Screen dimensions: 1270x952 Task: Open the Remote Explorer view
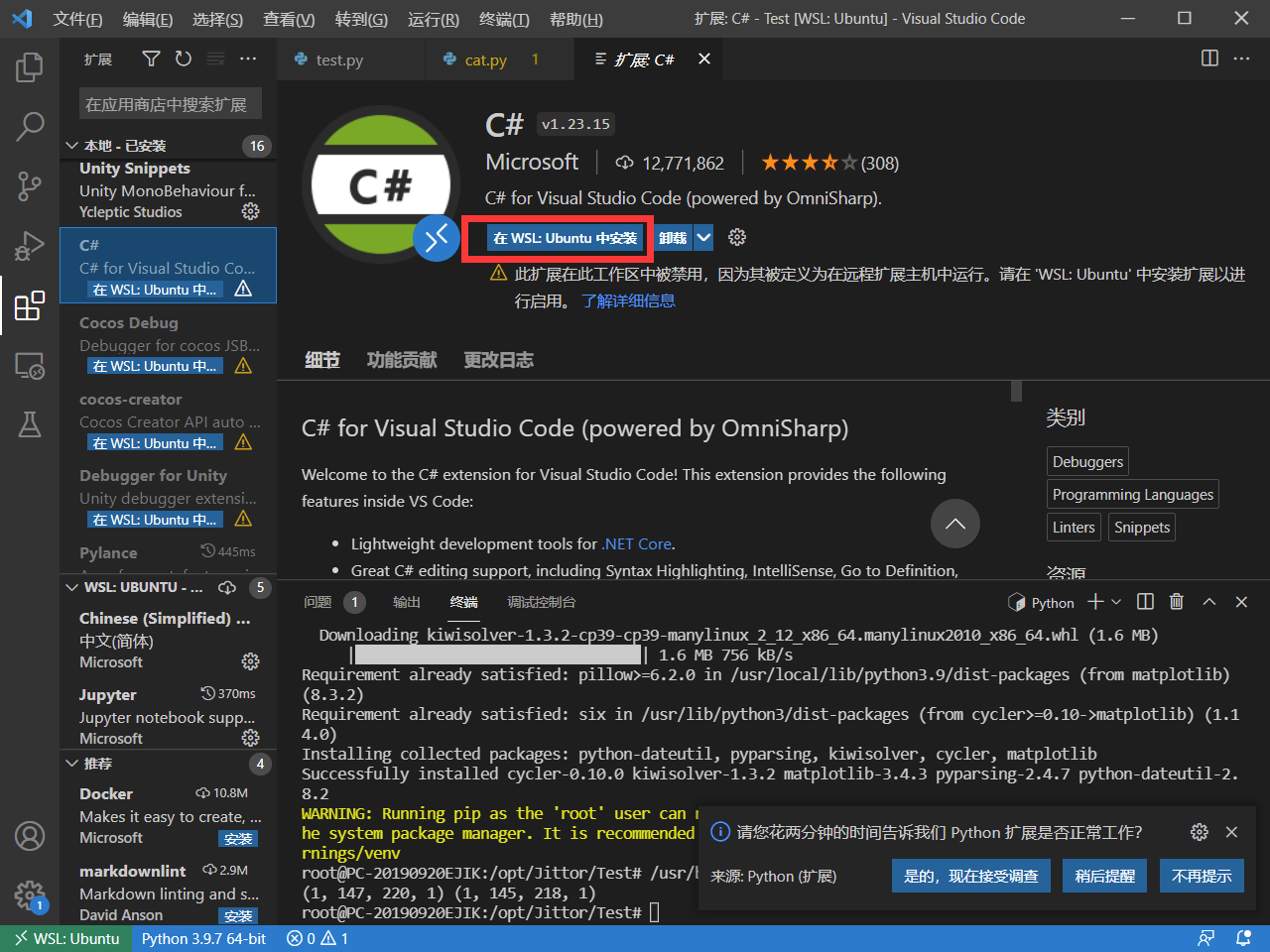30,365
